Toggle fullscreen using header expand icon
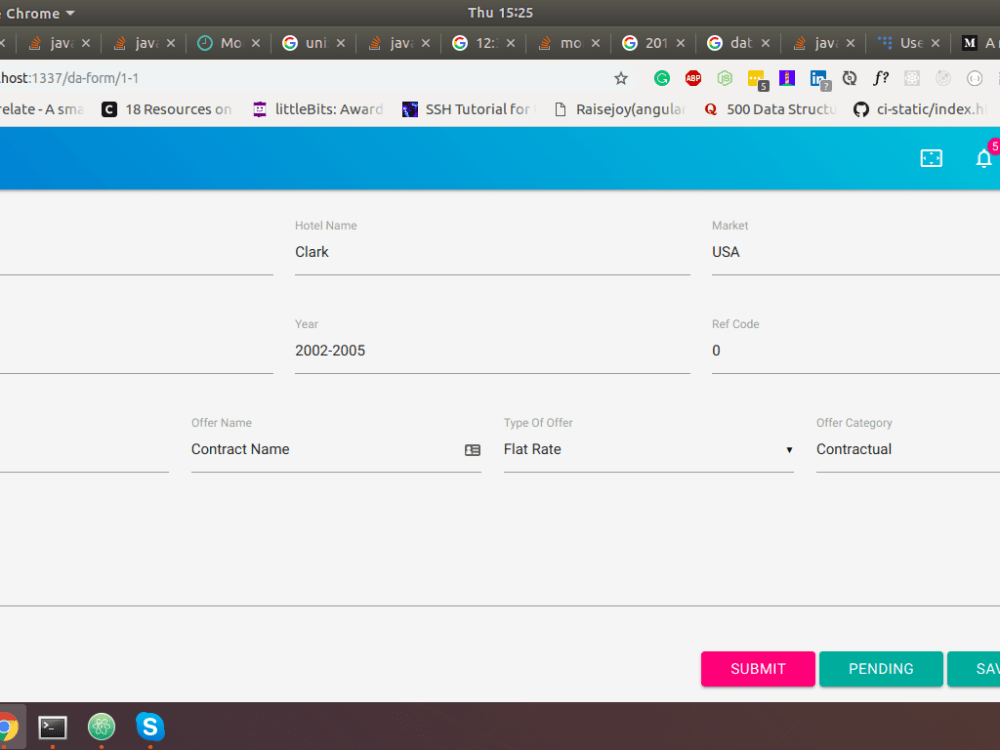1000x750 pixels. (931, 158)
